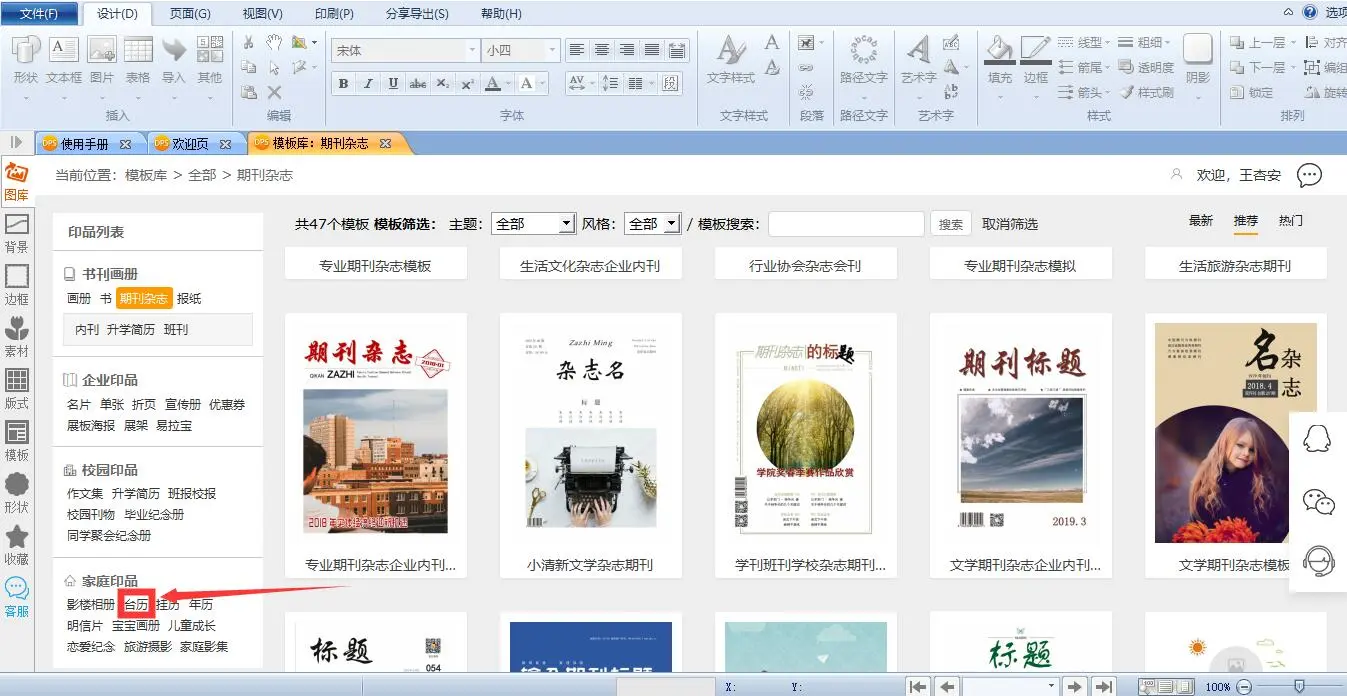Select the 背景 background sidebar icon
Screen dimensions: 1347x696
click(16, 231)
